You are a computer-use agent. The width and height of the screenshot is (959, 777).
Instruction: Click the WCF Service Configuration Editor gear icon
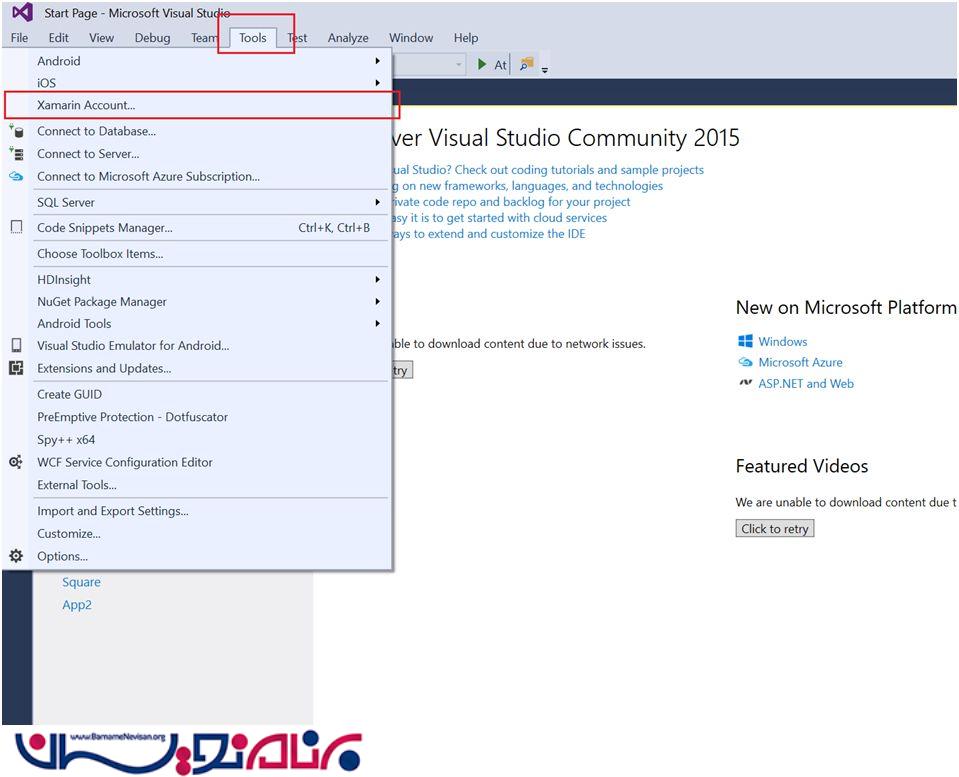16,462
